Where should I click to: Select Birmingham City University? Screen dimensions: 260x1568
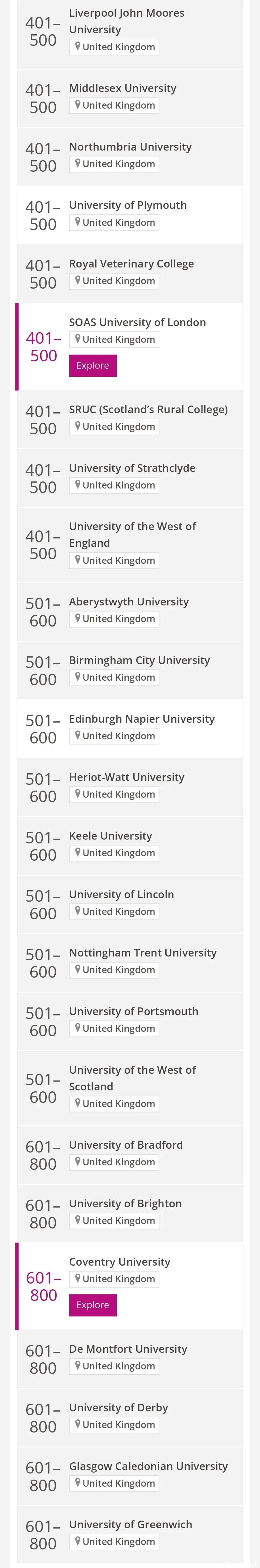139,660
